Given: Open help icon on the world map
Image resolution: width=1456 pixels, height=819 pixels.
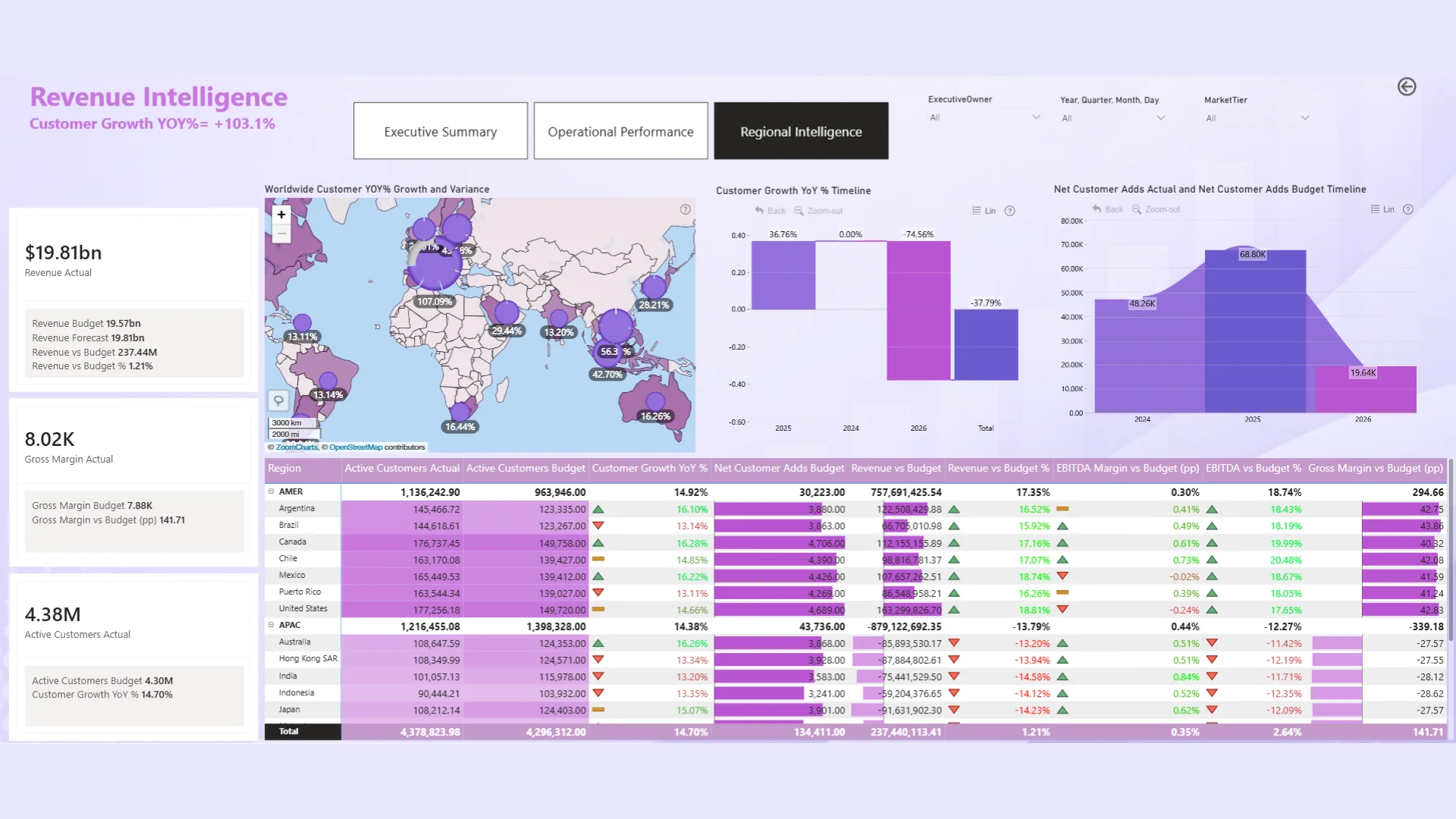Looking at the screenshot, I should (x=685, y=209).
